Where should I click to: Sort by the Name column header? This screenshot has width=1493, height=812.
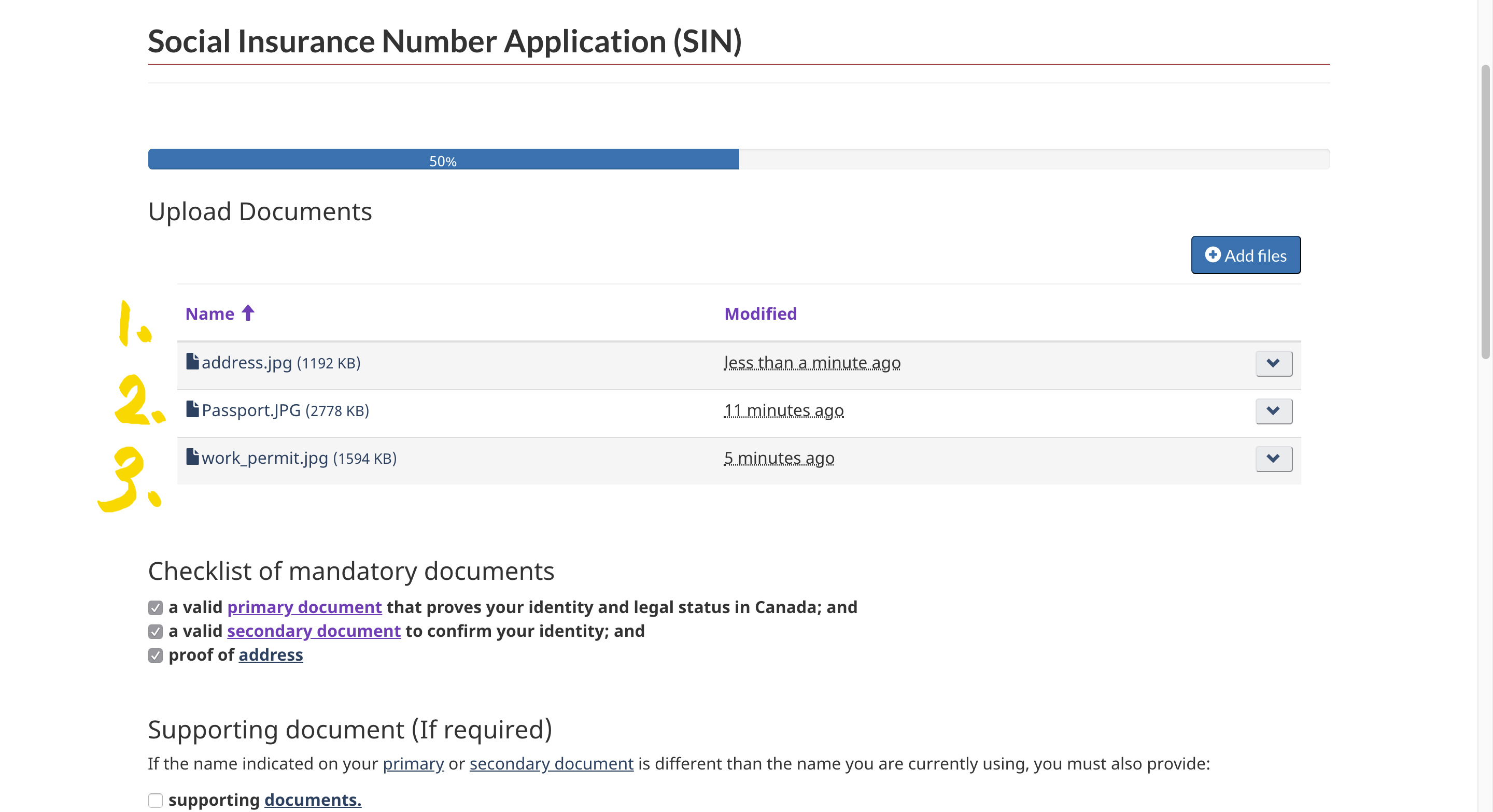point(210,314)
